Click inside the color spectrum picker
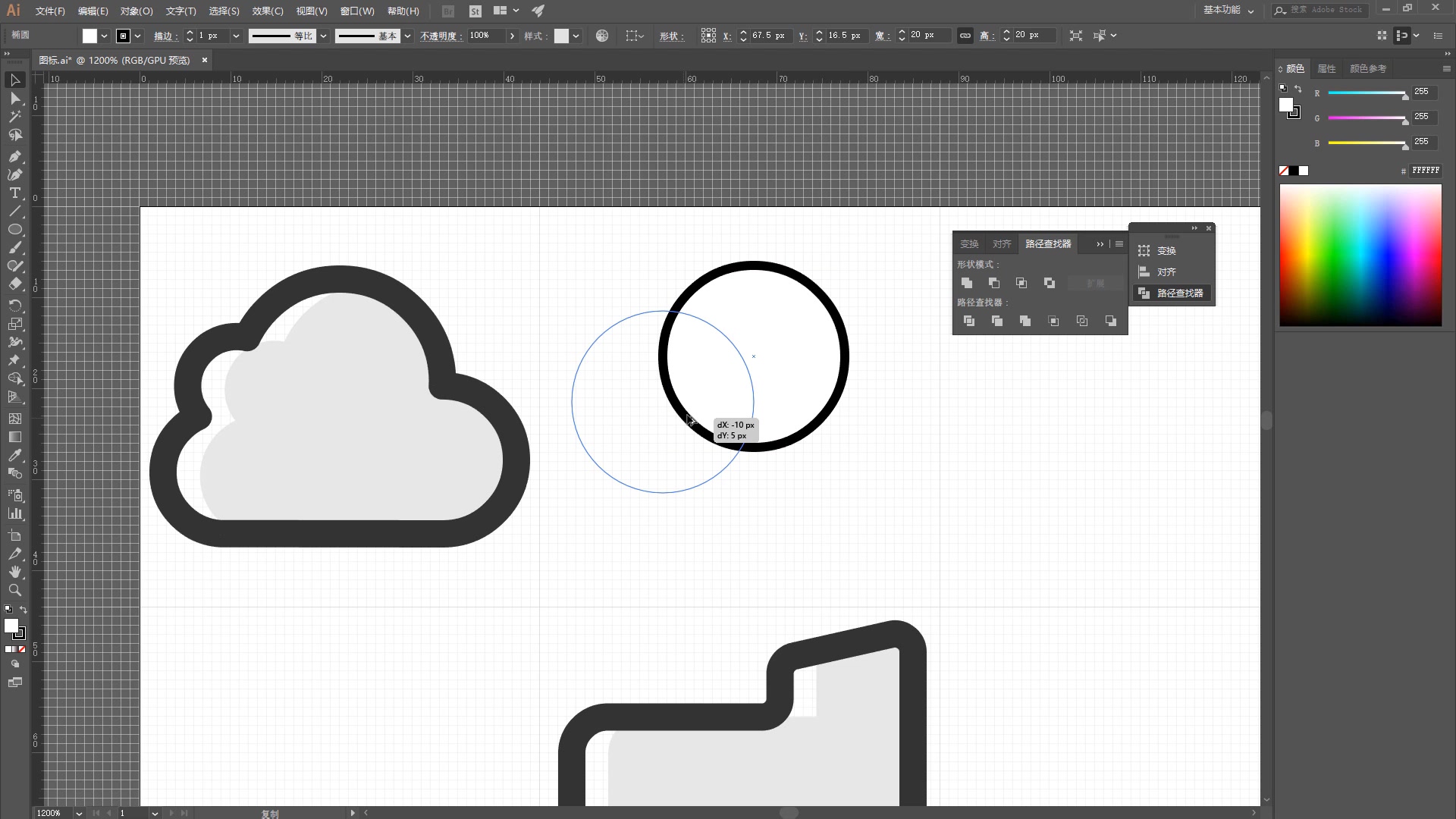Screen dimensions: 1456x819 [x=1360, y=255]
